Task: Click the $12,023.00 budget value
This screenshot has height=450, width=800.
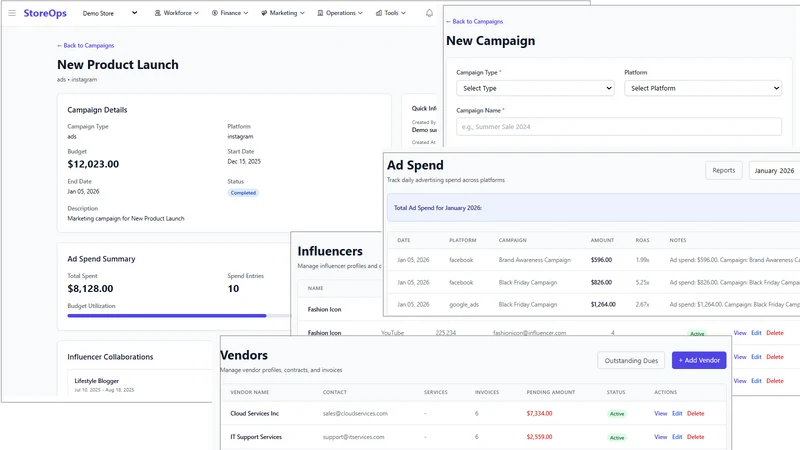Action: (x=93, y=164)
